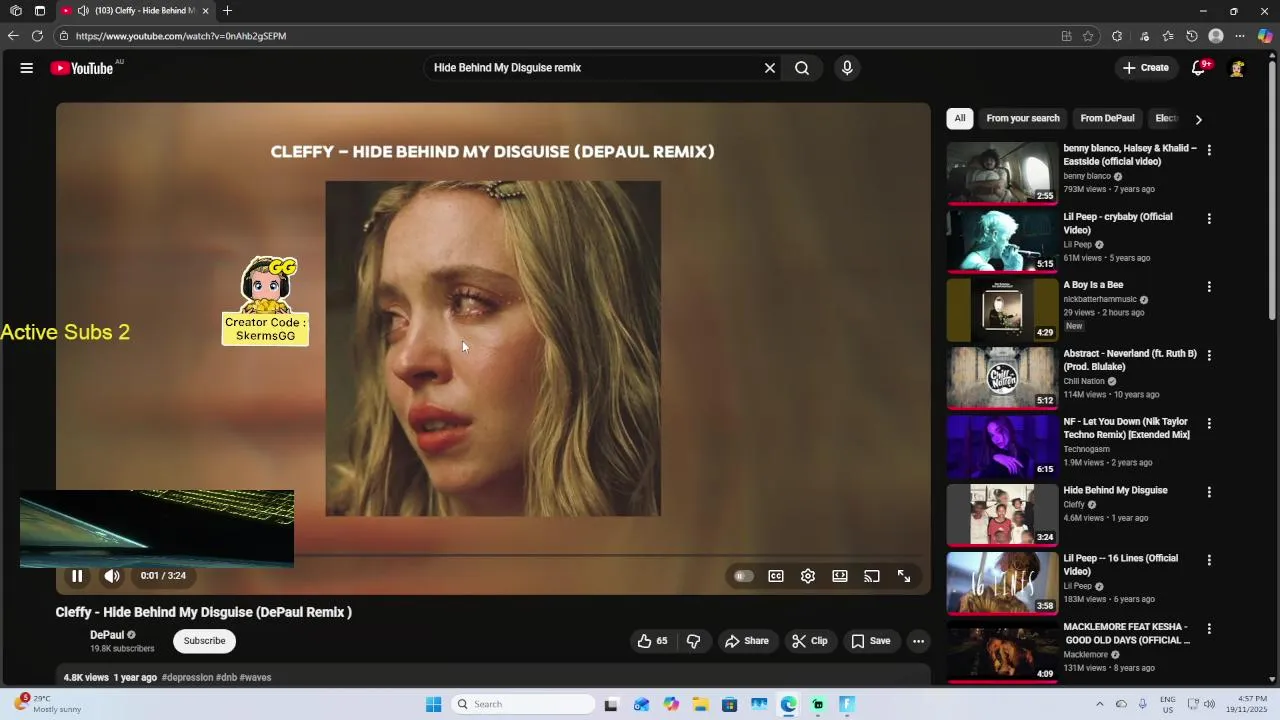Pause the video
Viewport: 1280px width, 720px height.
pos(77,576)
